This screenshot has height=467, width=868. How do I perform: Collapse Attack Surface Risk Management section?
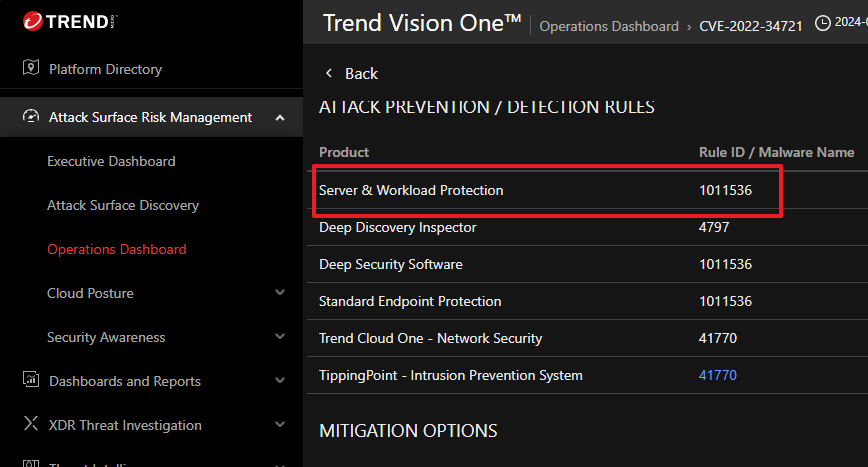pyautogui.click(x=280, y=118)
